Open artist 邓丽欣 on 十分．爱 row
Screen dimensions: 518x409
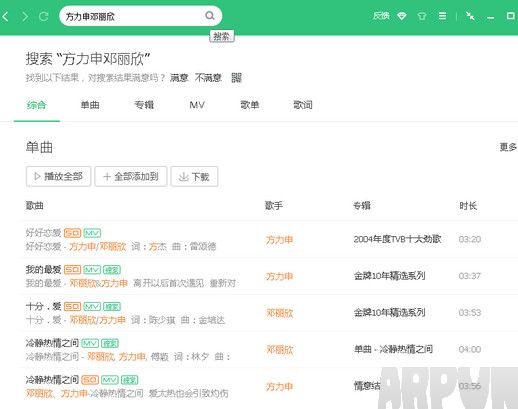[x=279, y=313]
